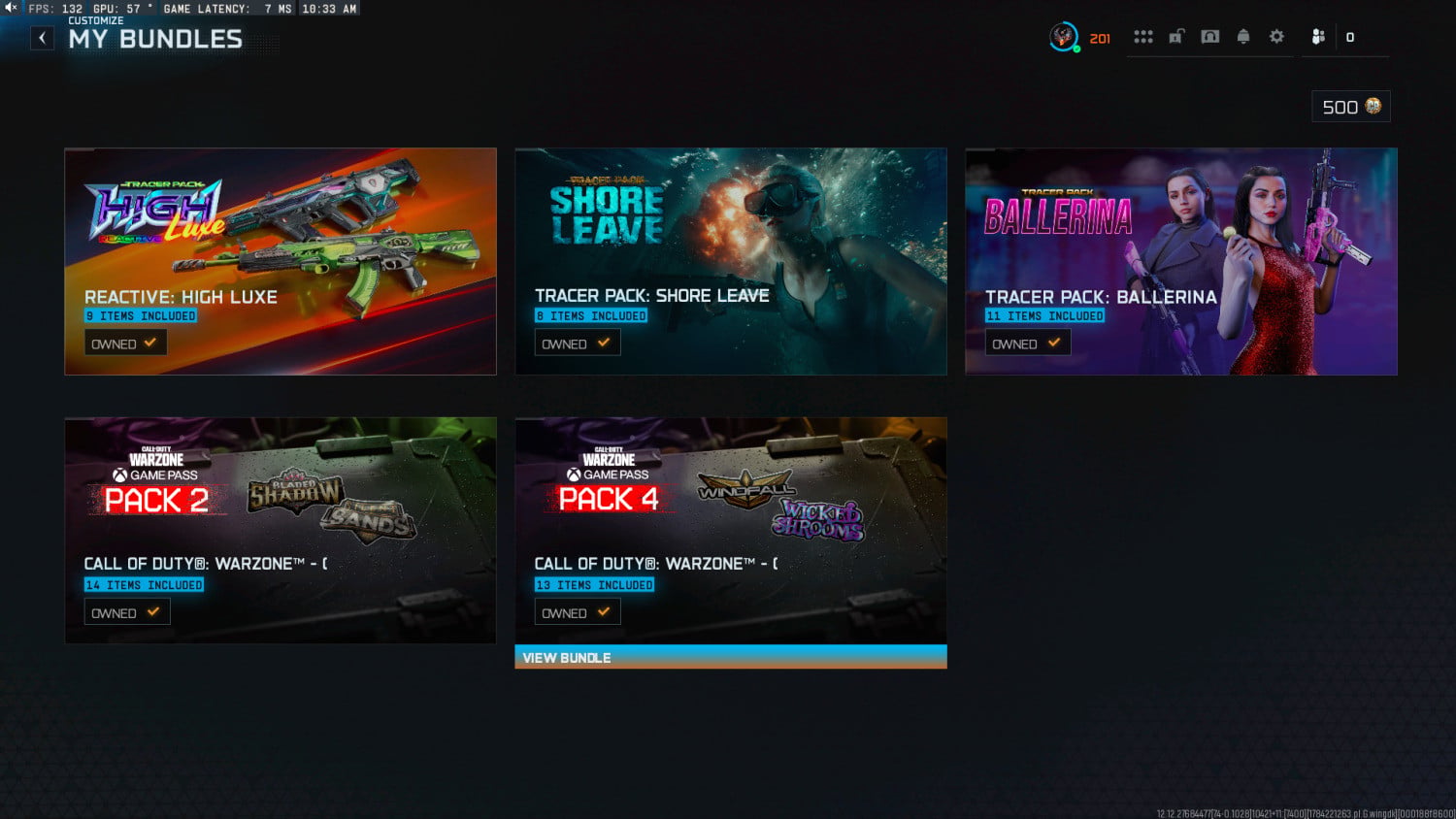Go back using the arrow beside My Bundles
Viewport: 1456px width, 819px height.
click(x=42, y=38)
